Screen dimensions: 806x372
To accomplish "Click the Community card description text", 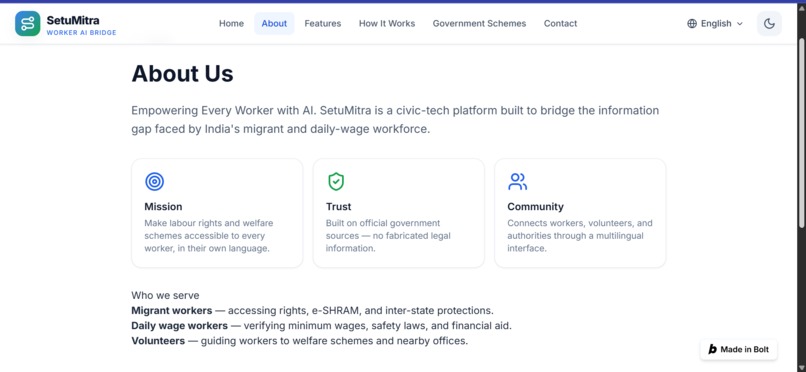I will point(580,236).
